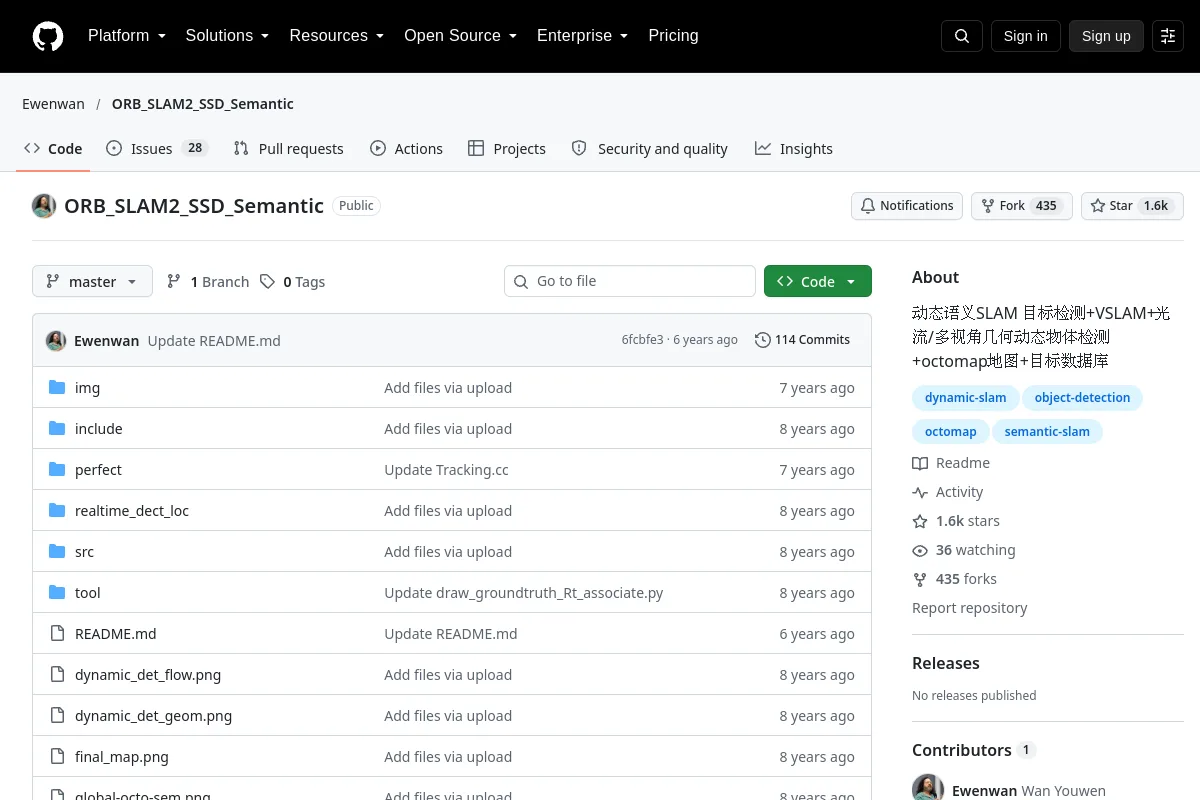The image size is (1200, 800).
Task: Open the README.md file name link
Action: 116,634
